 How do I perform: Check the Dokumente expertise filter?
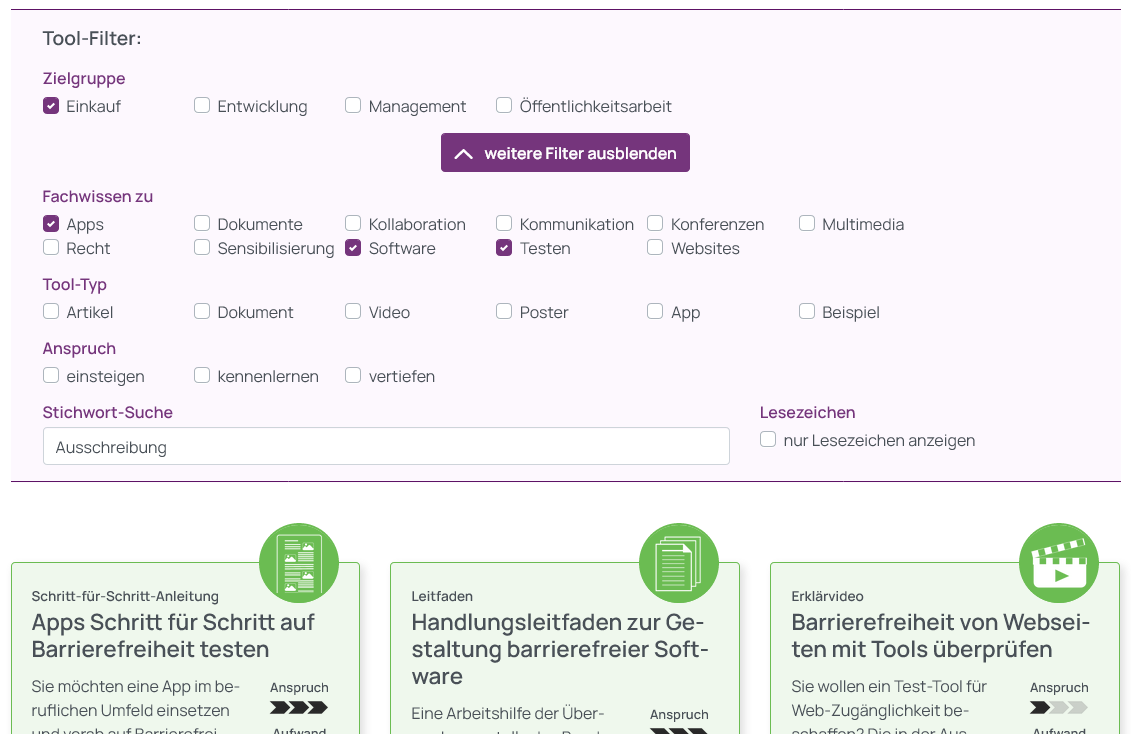click(x=202, y=223)
